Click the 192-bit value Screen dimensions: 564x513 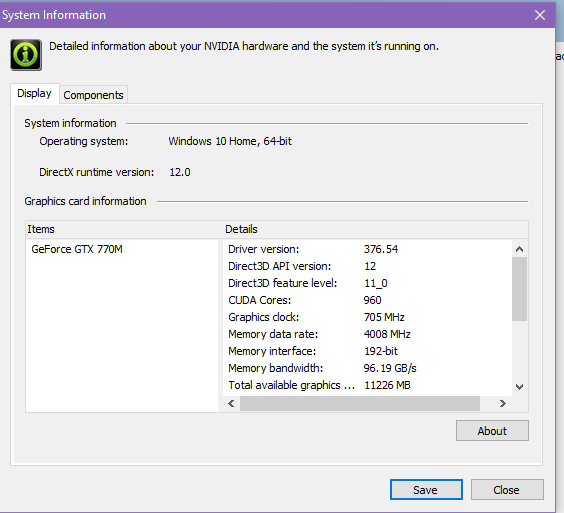click(x=381, y=351)
